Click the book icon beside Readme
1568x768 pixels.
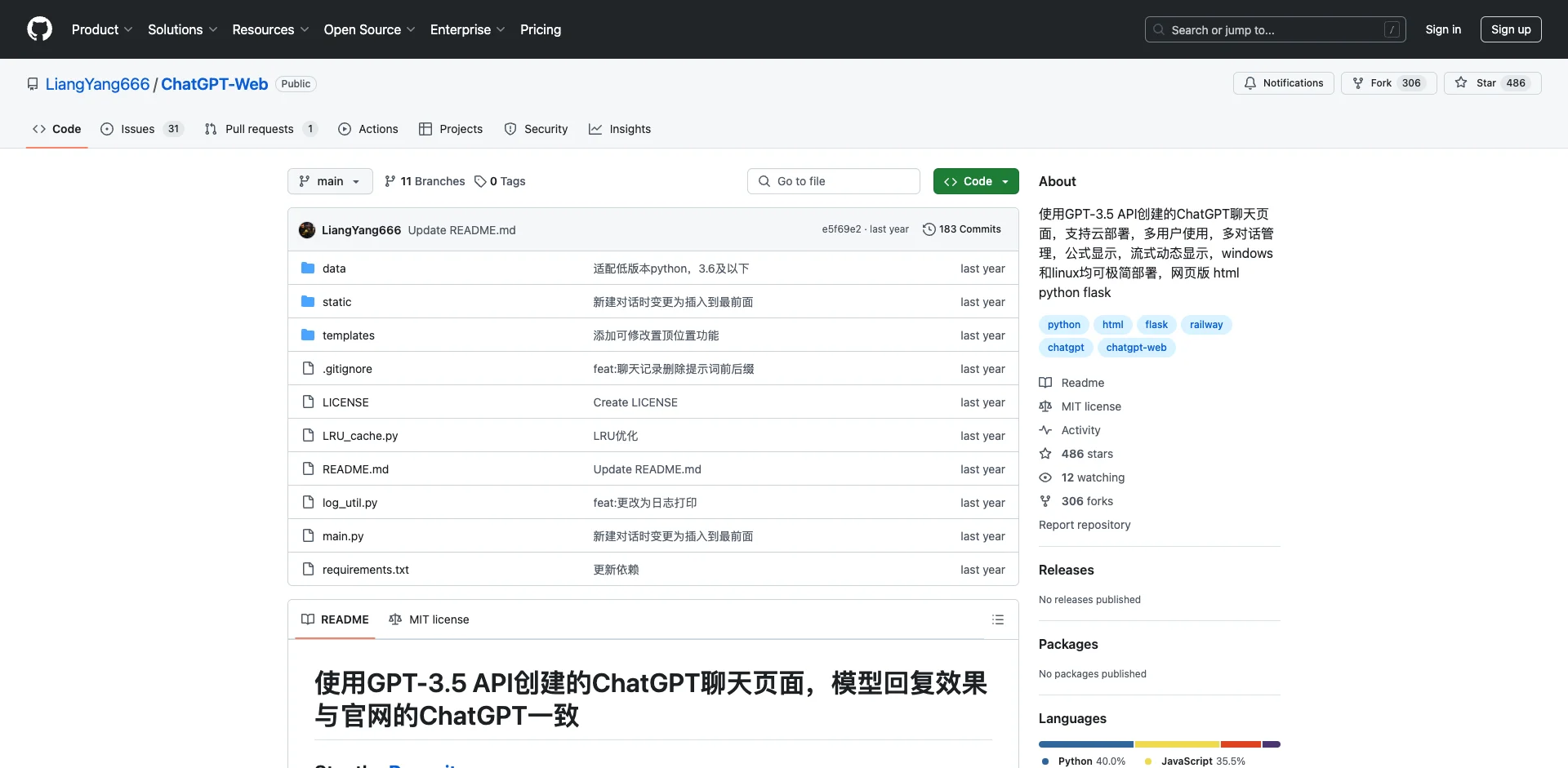pos(1045,383)
